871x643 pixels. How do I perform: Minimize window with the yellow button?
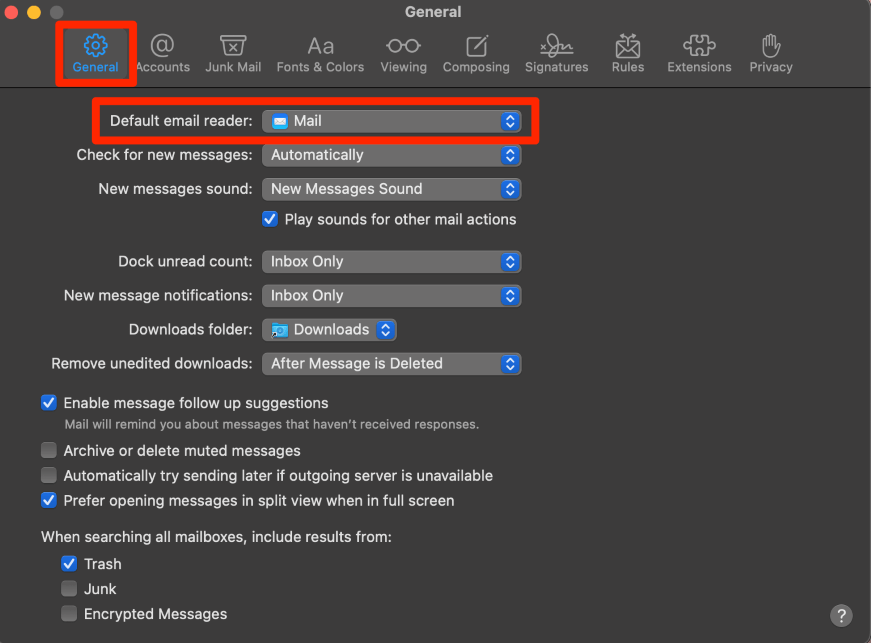(34, 12)
